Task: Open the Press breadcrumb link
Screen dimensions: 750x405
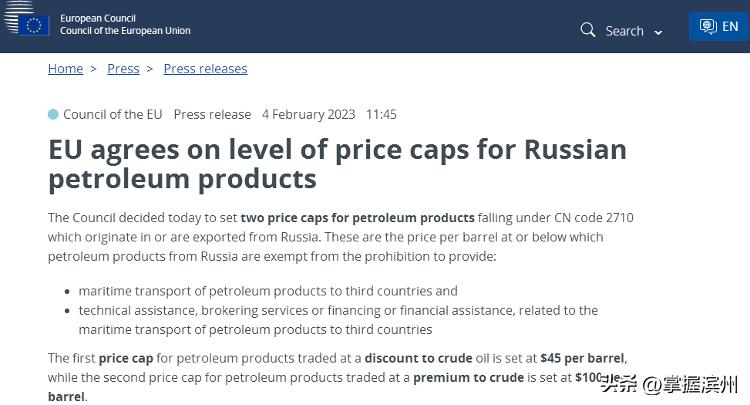Action: pos(123,69)
